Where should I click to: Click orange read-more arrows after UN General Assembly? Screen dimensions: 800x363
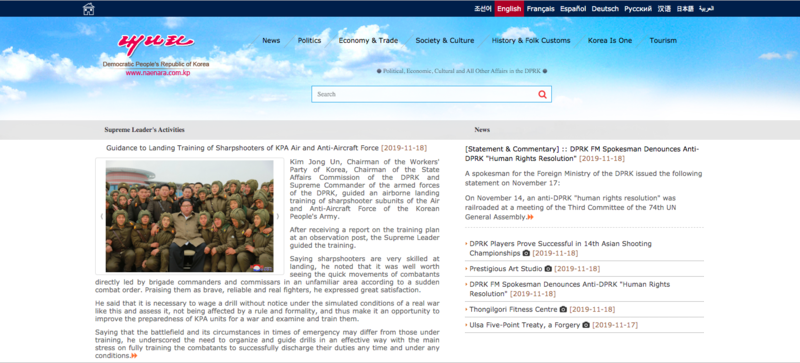click(x=531, y=217)
